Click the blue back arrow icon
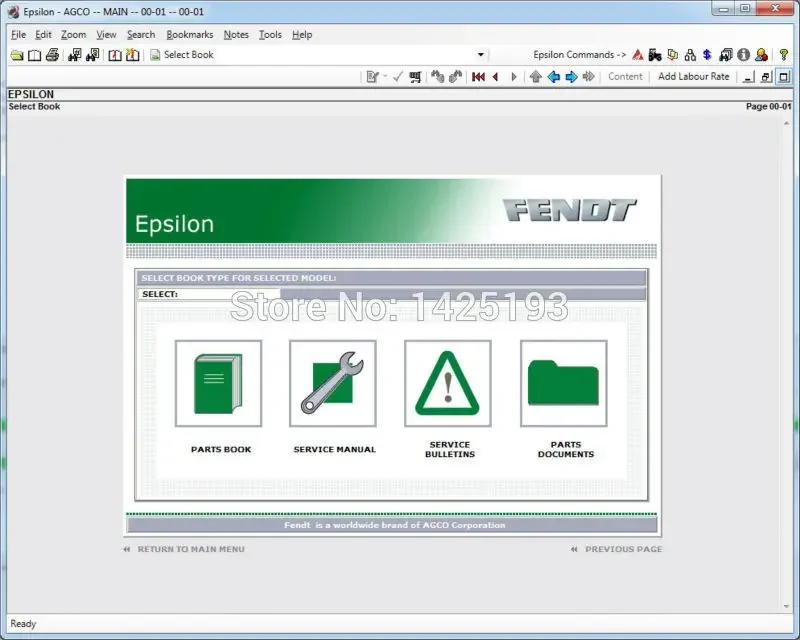The image size is (800, 640). point(554,77)
